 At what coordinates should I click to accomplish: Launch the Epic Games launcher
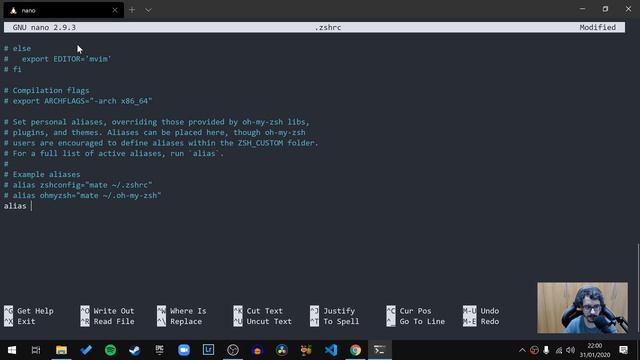click(x=159, y=350)
